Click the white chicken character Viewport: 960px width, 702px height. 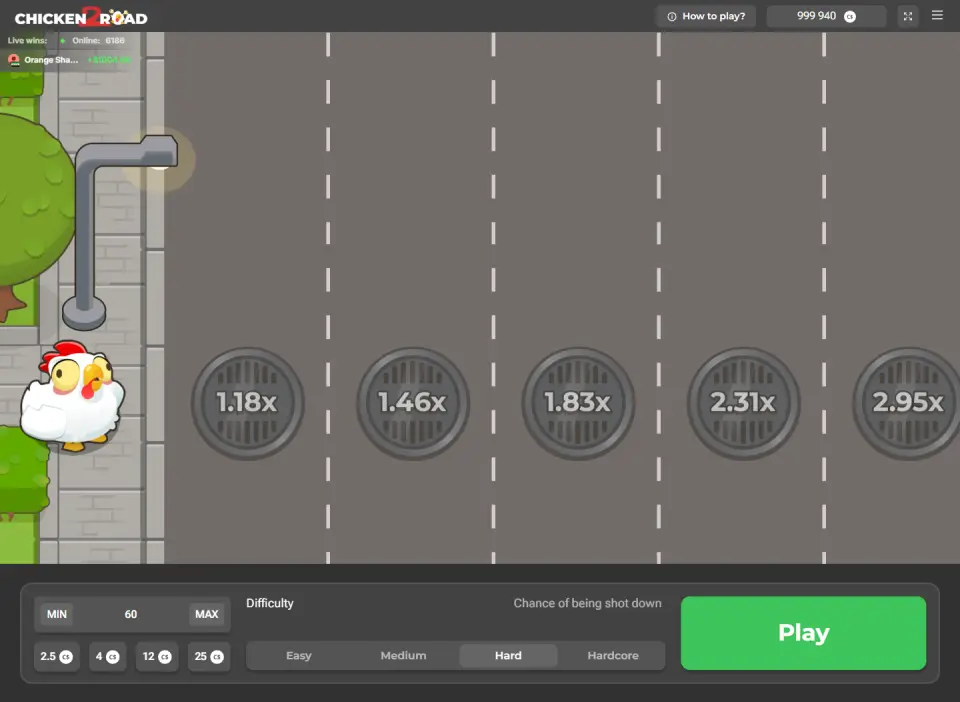tap(72, 395)
